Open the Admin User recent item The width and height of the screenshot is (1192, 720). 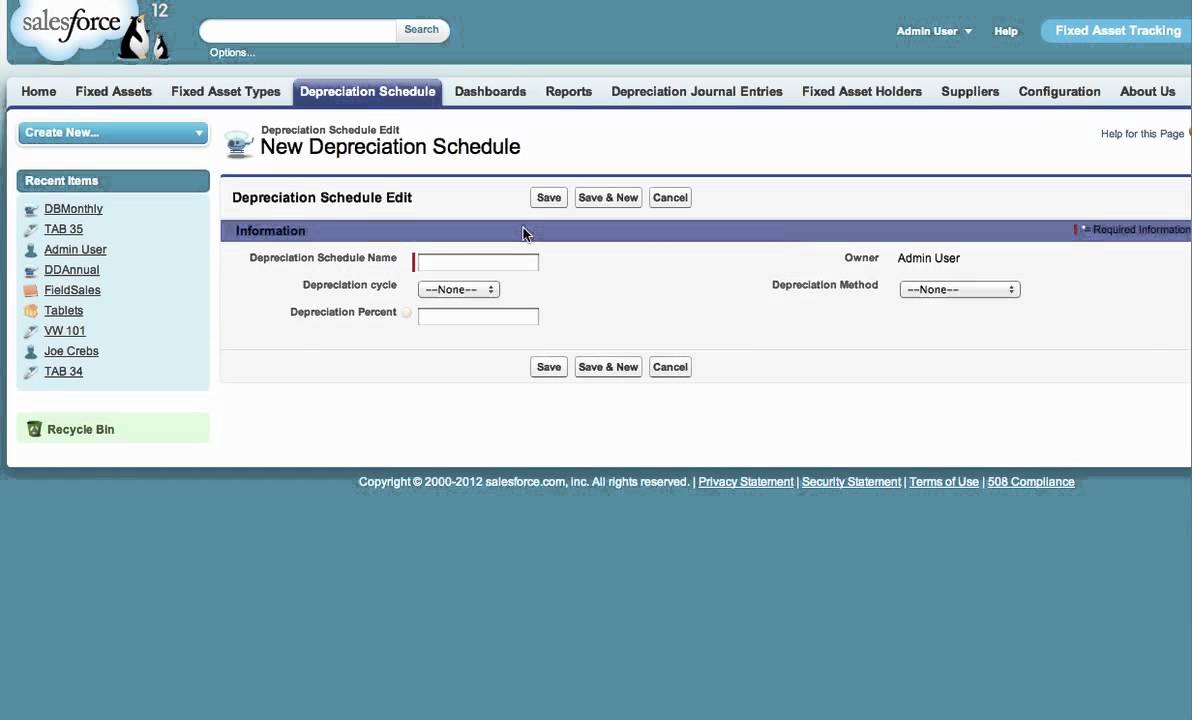75,249
